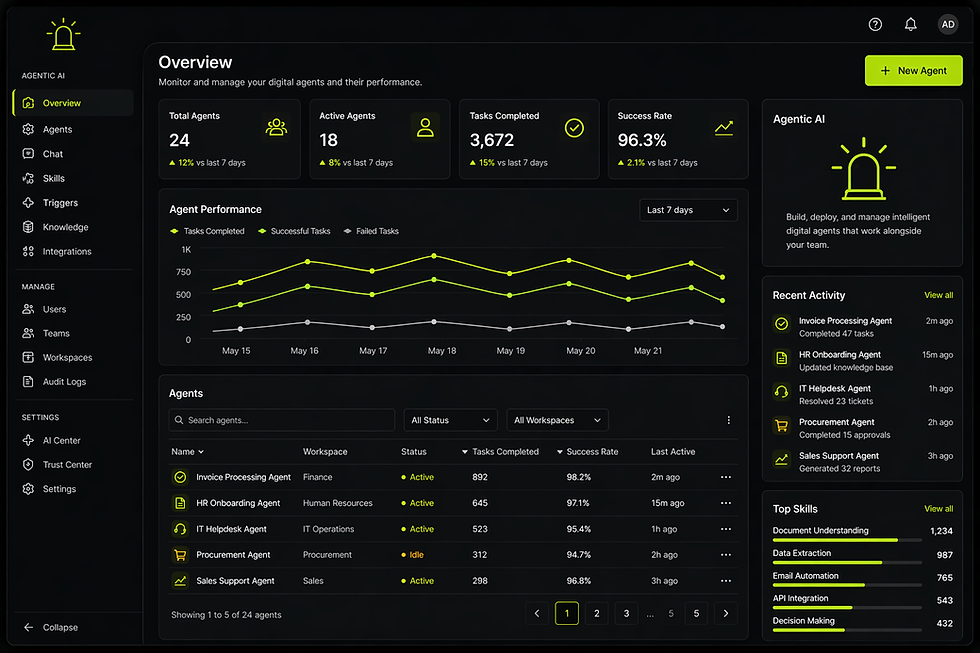Go to page 2 of agents

click(x=597, y=614)
